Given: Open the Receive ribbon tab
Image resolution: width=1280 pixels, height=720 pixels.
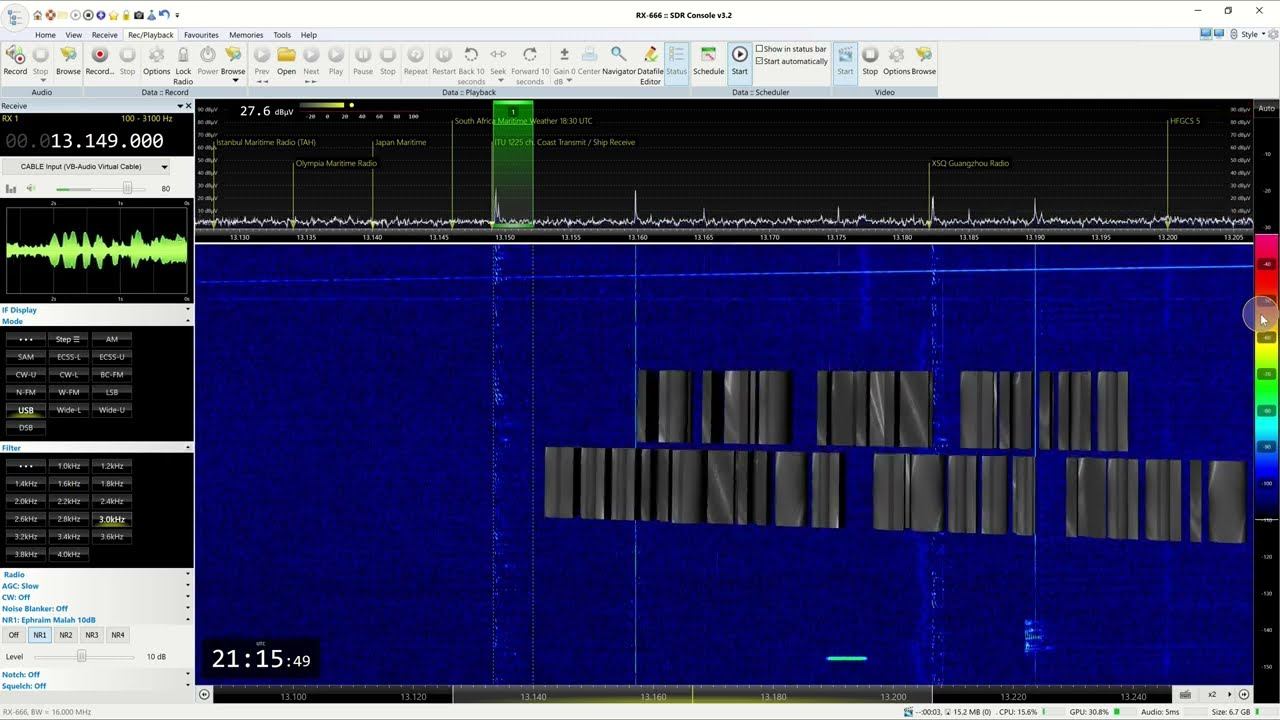Looking at the screenshot, I should (x=105, y=35).
